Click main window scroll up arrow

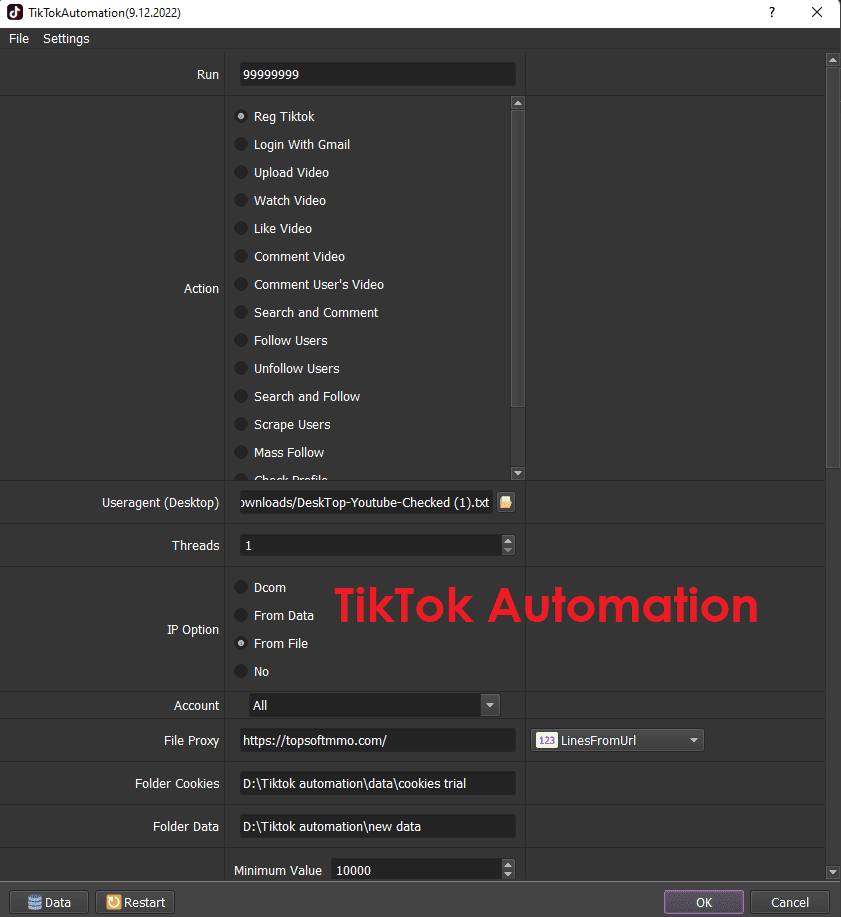point(833,59)
